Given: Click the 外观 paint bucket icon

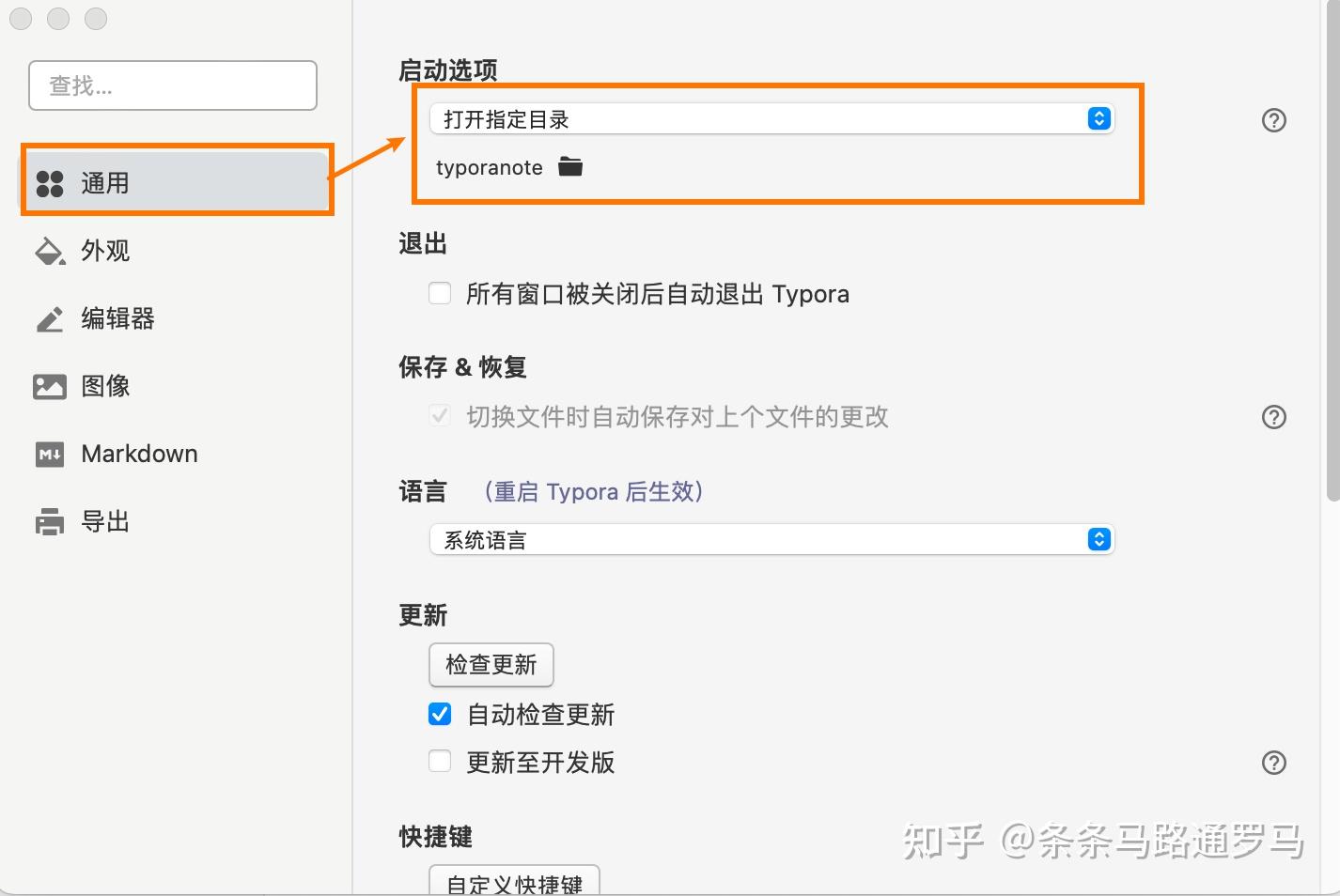Looking at the screenshot, I should (x=50, y=251).
